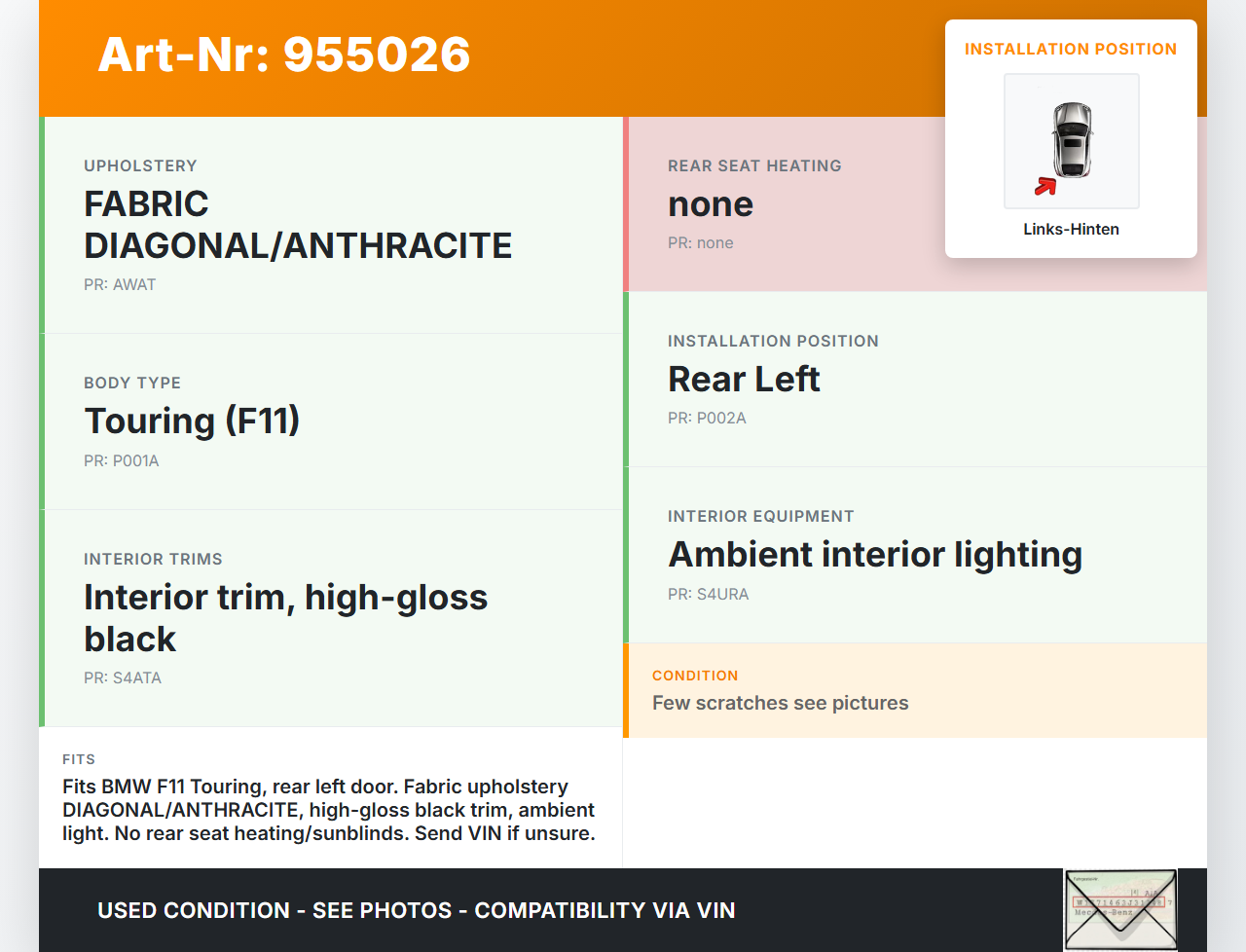Click the compatibility via VIN footer text
The image size is (1246, 952).
coord(416,911)
